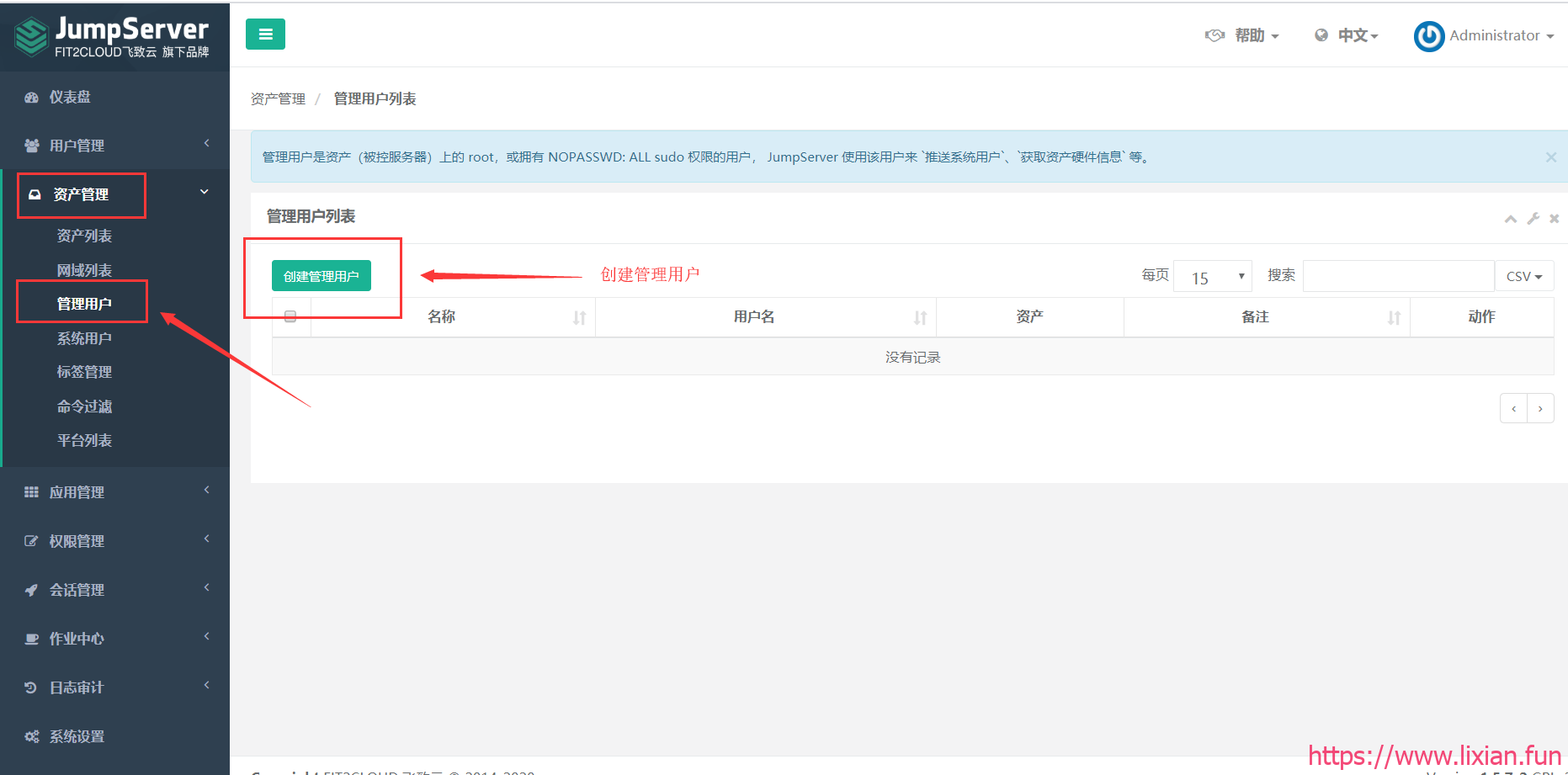
Task: Open the CSV export dropdown
Action: click(1524, 277)
